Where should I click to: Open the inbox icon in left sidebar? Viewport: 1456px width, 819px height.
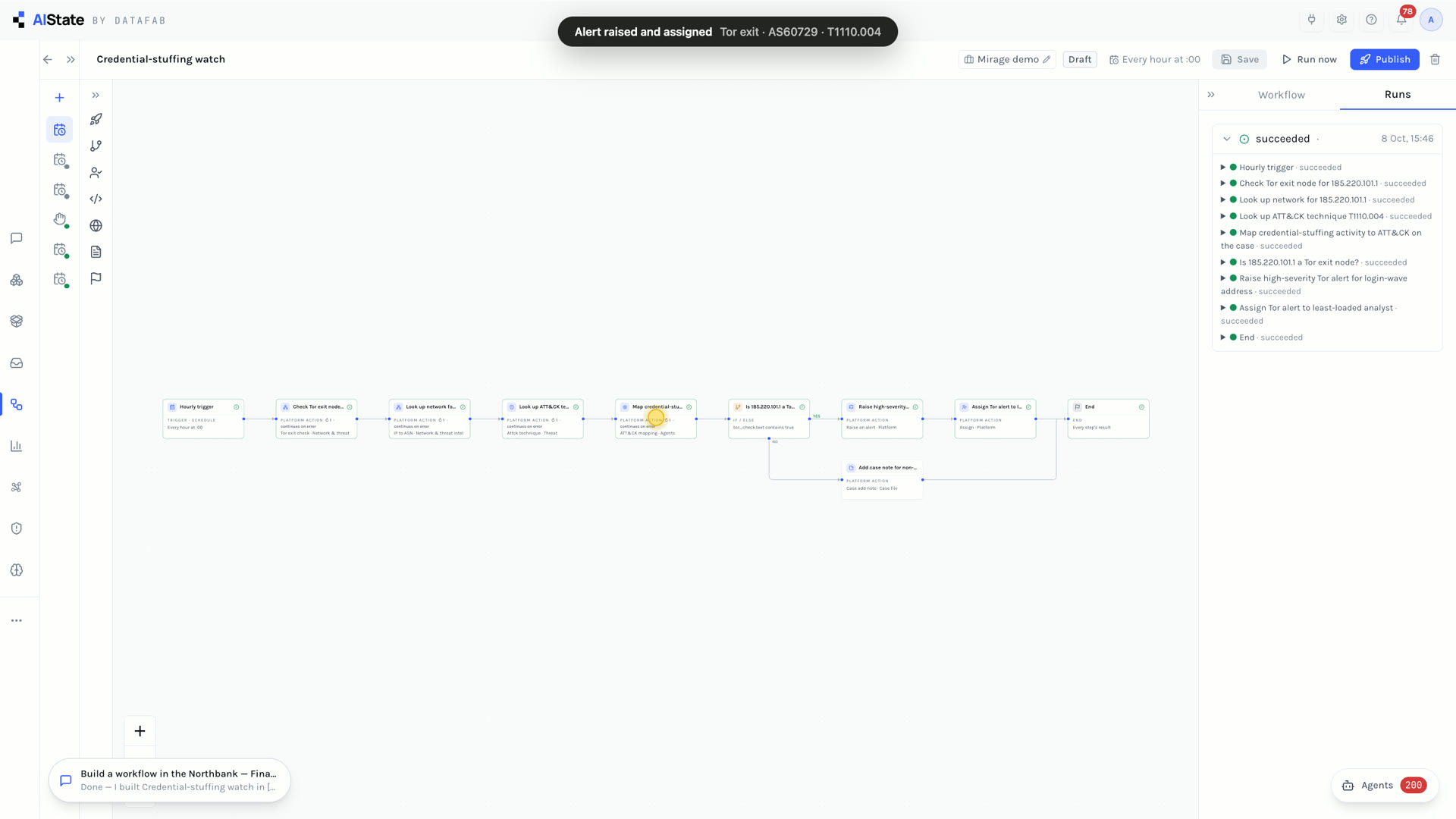pos(17,363)
